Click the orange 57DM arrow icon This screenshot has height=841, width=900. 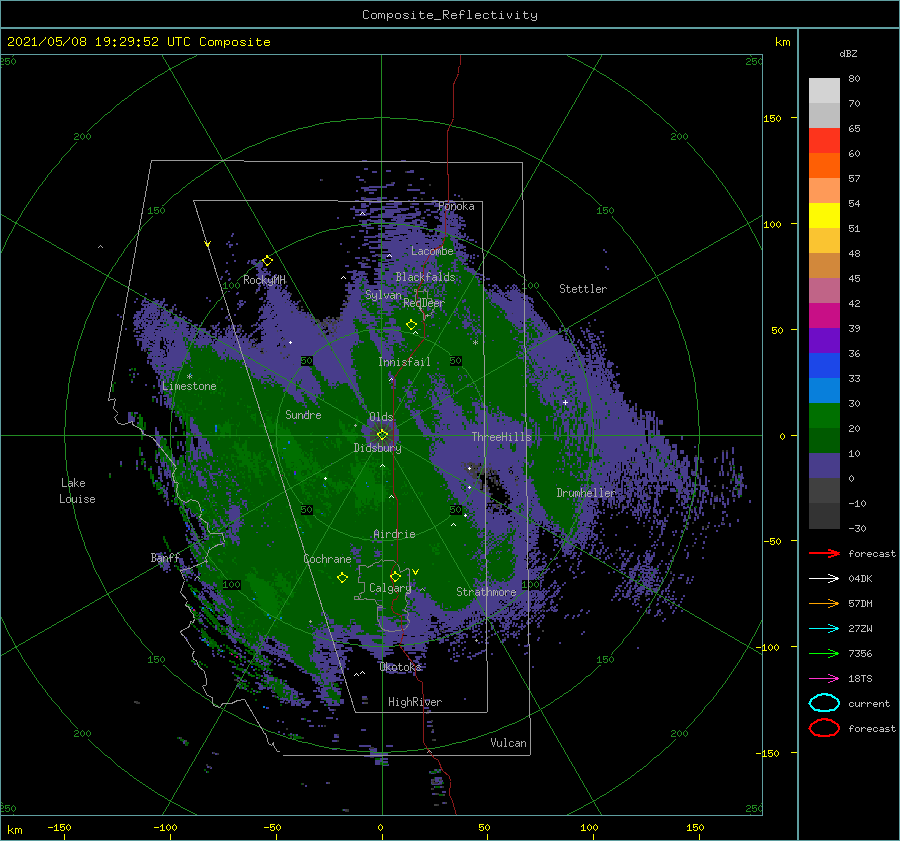824,603
